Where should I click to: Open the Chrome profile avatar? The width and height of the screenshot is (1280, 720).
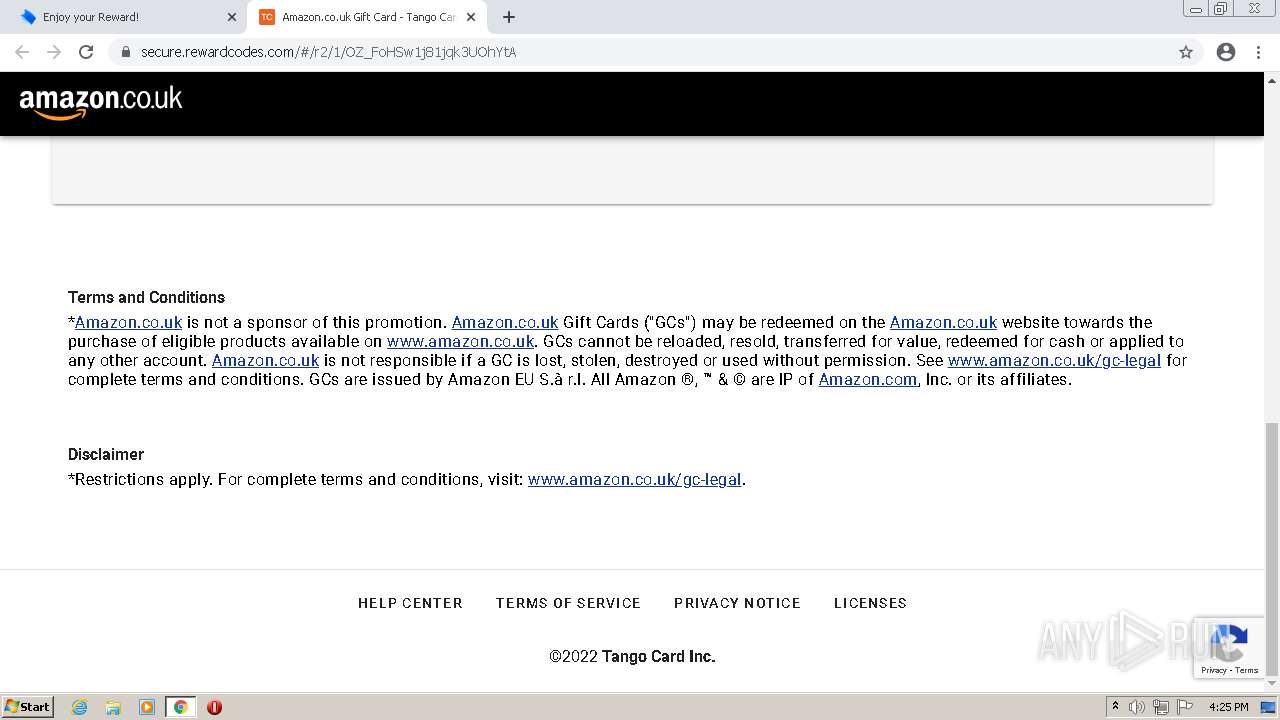pos(1226,52)
